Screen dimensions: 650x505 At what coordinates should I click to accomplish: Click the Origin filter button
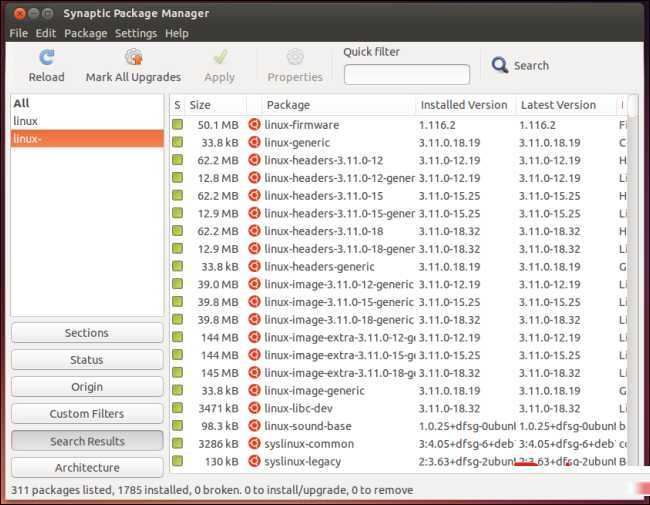tap(87, 387)
